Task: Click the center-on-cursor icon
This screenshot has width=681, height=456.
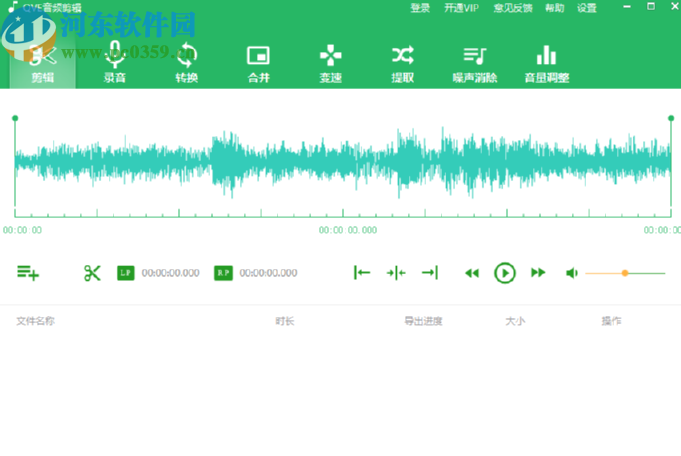Action: [x=396, y=273]
